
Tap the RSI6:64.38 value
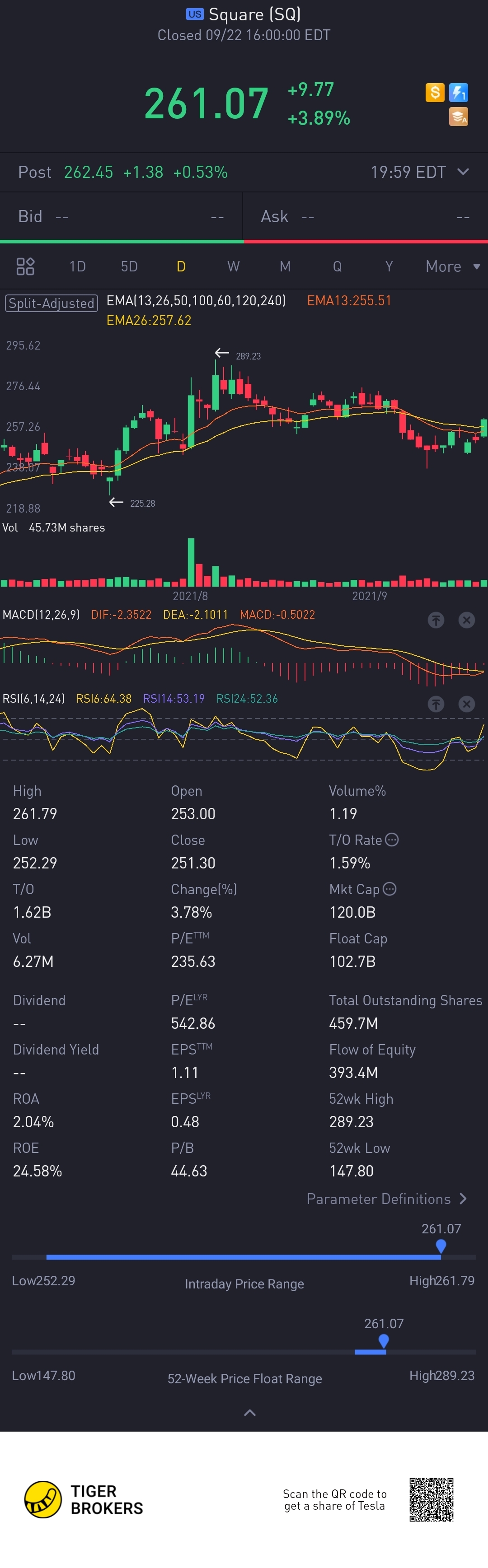103,699
